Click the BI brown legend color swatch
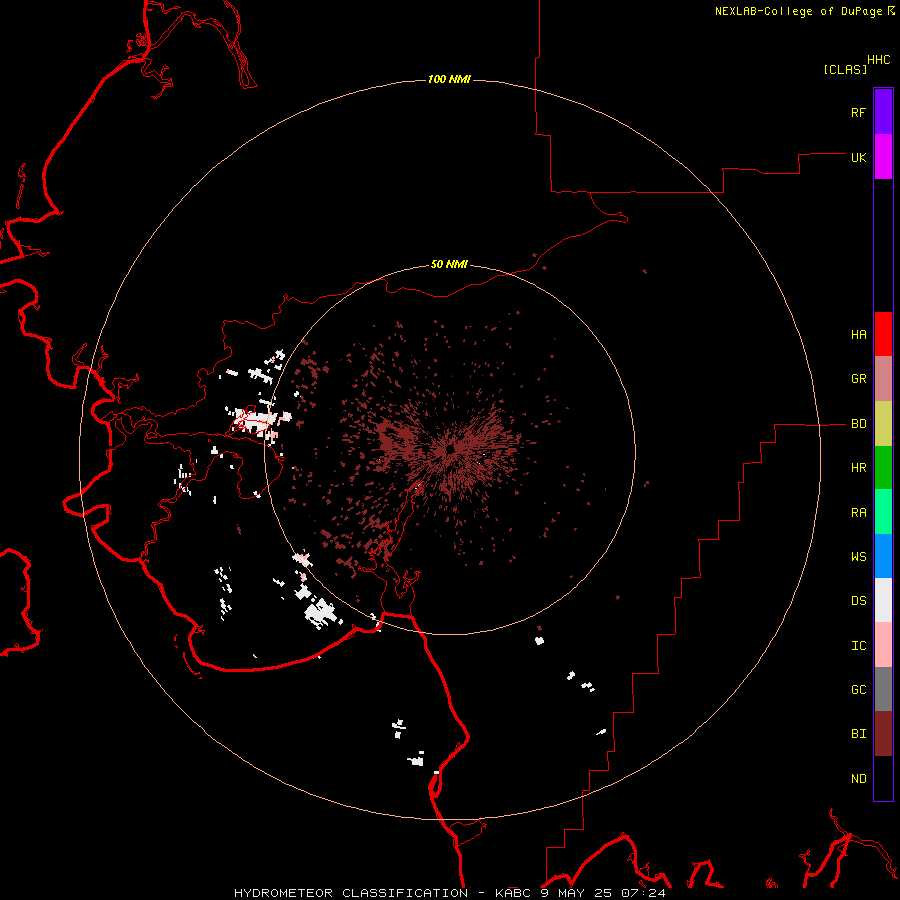Image resolution: width=900 pixels, height=900 pixels. (883, 734)
